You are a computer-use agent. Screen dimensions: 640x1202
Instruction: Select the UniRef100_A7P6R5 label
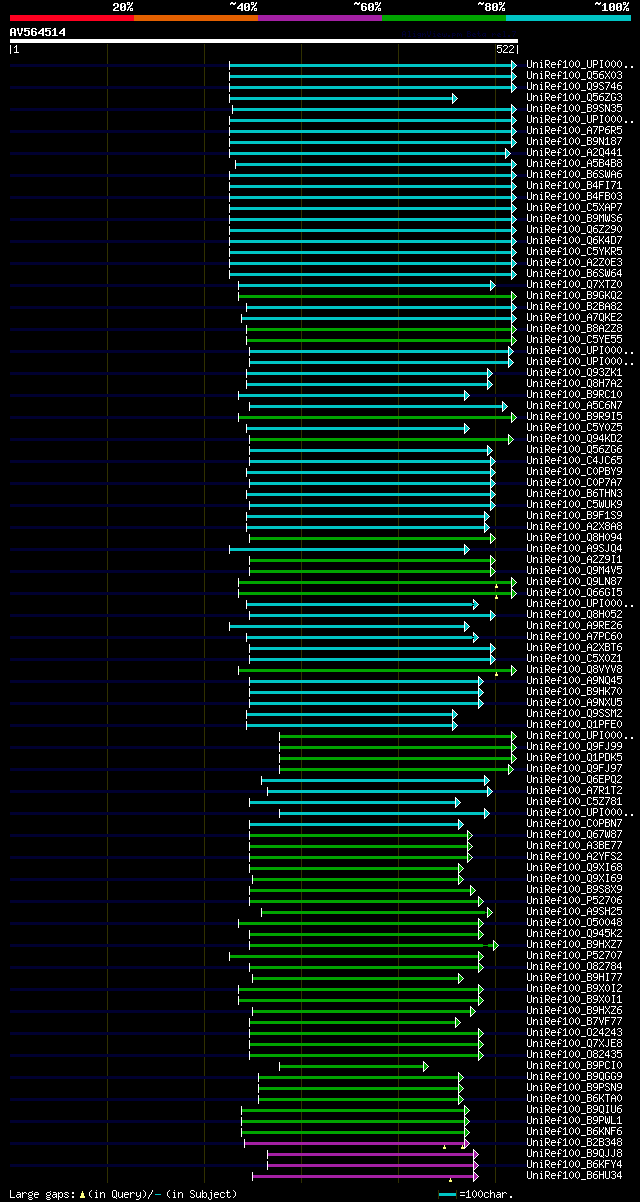pos(574,130)
